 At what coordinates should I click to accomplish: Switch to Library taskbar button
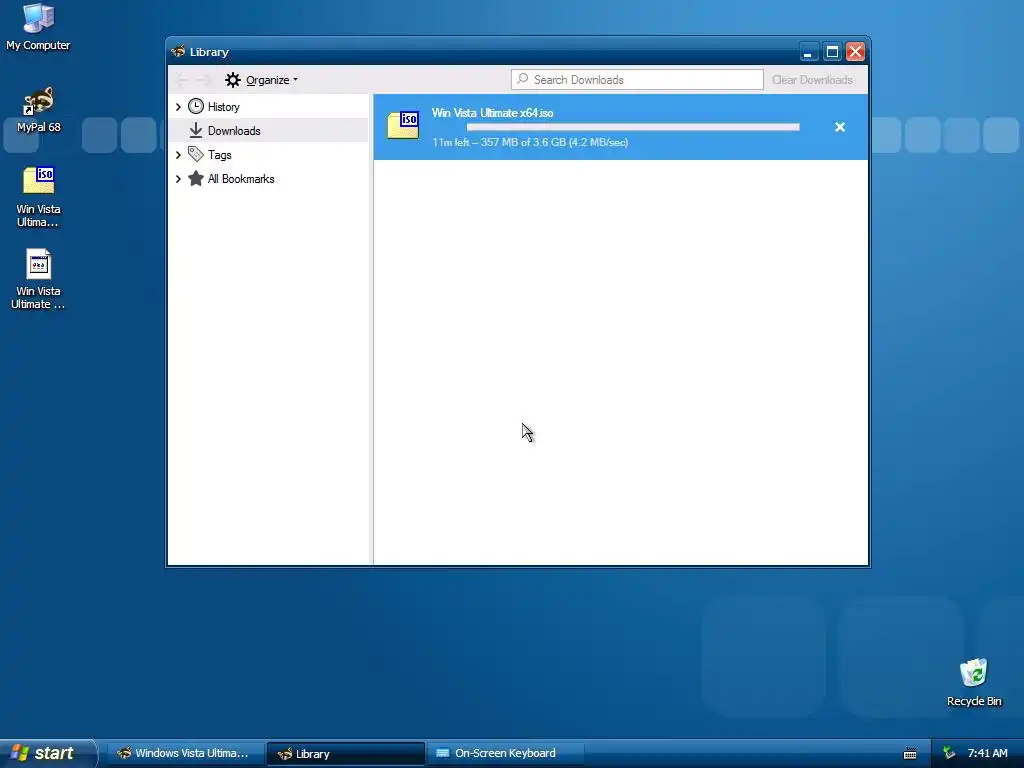point(346,754)
